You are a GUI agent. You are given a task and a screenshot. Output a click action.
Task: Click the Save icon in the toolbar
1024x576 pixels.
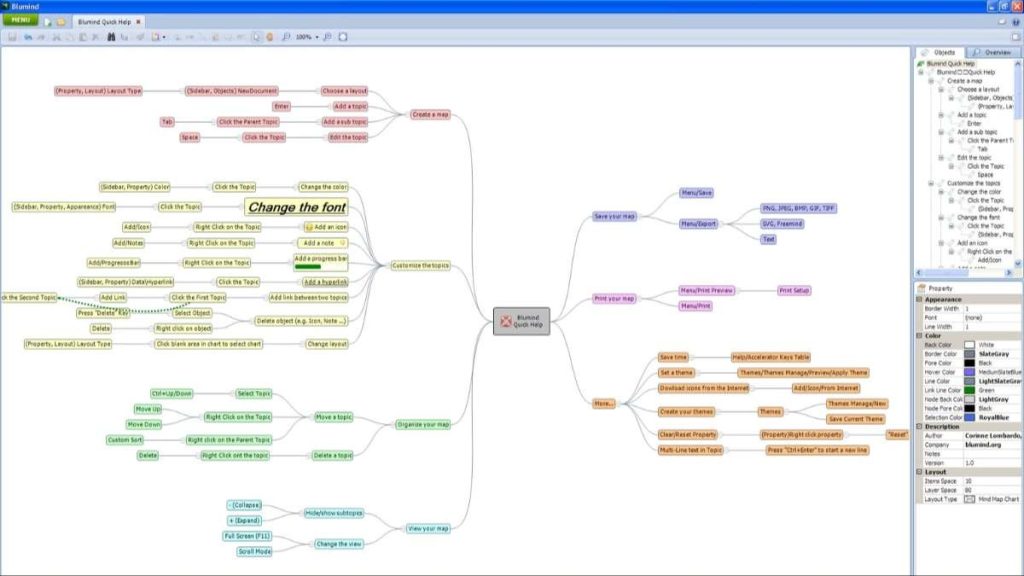(x=13, y=35)
